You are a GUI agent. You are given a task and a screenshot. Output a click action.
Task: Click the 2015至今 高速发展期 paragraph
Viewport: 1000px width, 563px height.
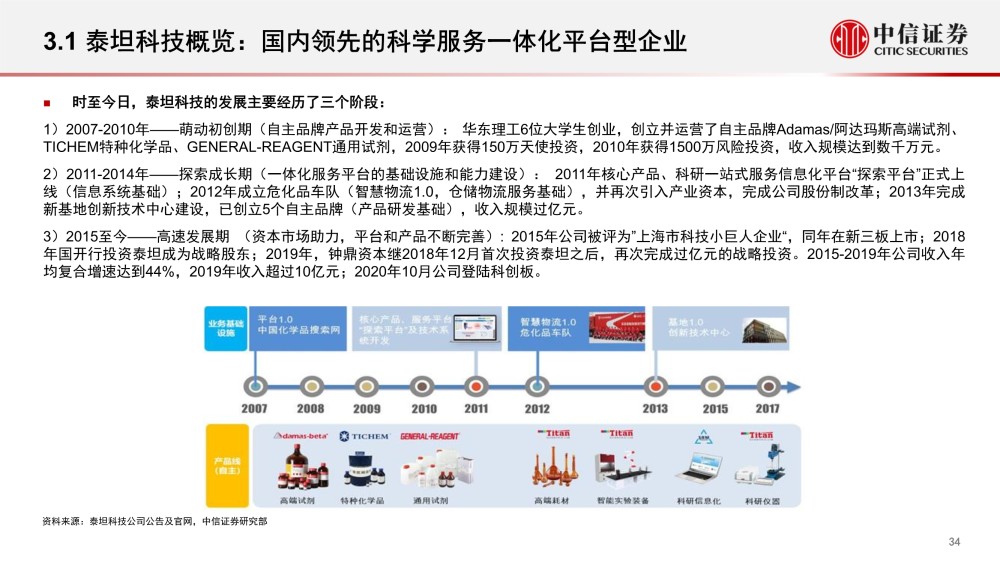504,254
